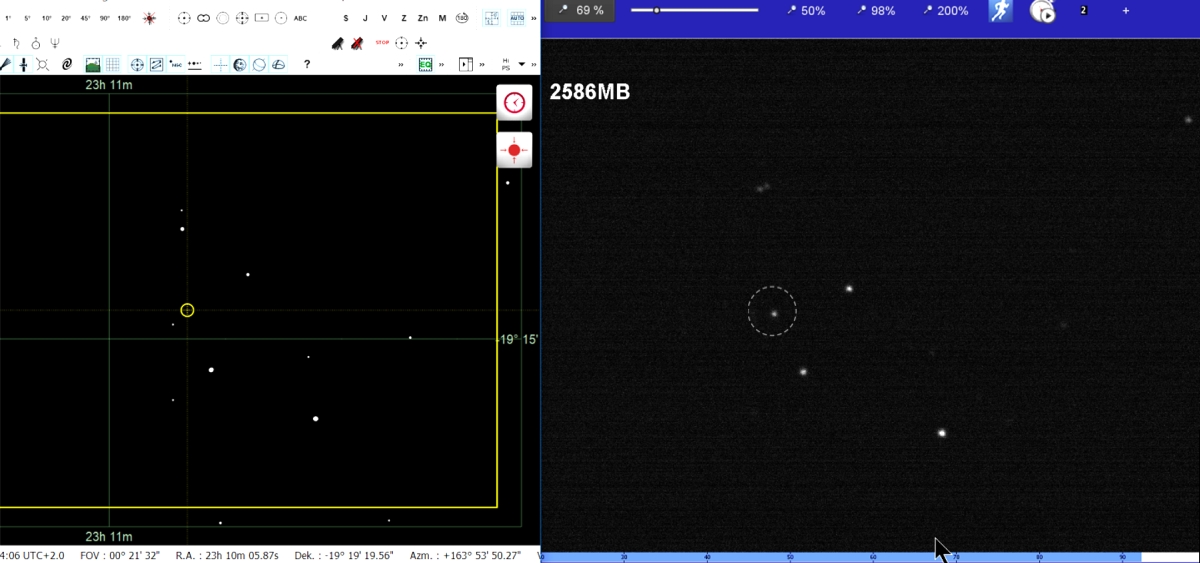This screenshot has width=1200, height=563.
Task: Adjust the zoom slider in top bar
Action: point(656,10)
